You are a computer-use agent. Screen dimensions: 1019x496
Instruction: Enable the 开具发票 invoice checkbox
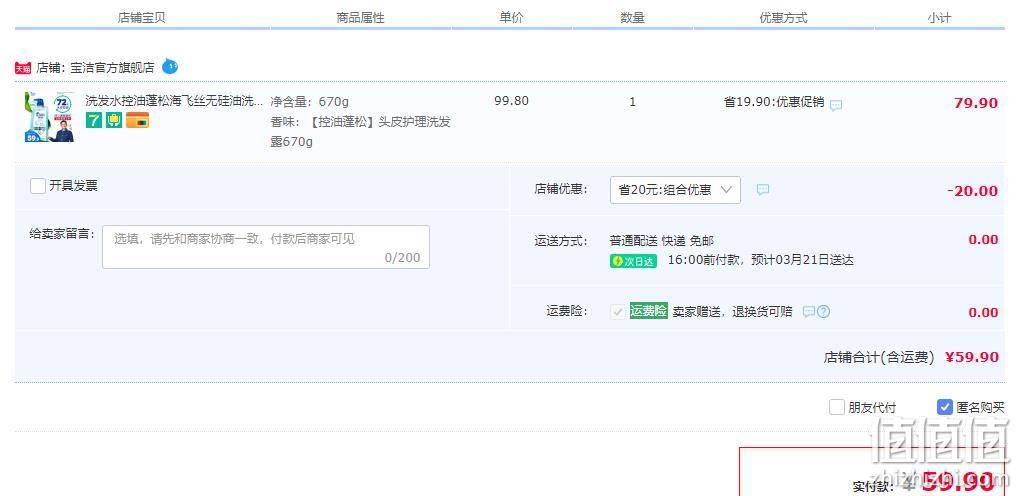(38, 186)
